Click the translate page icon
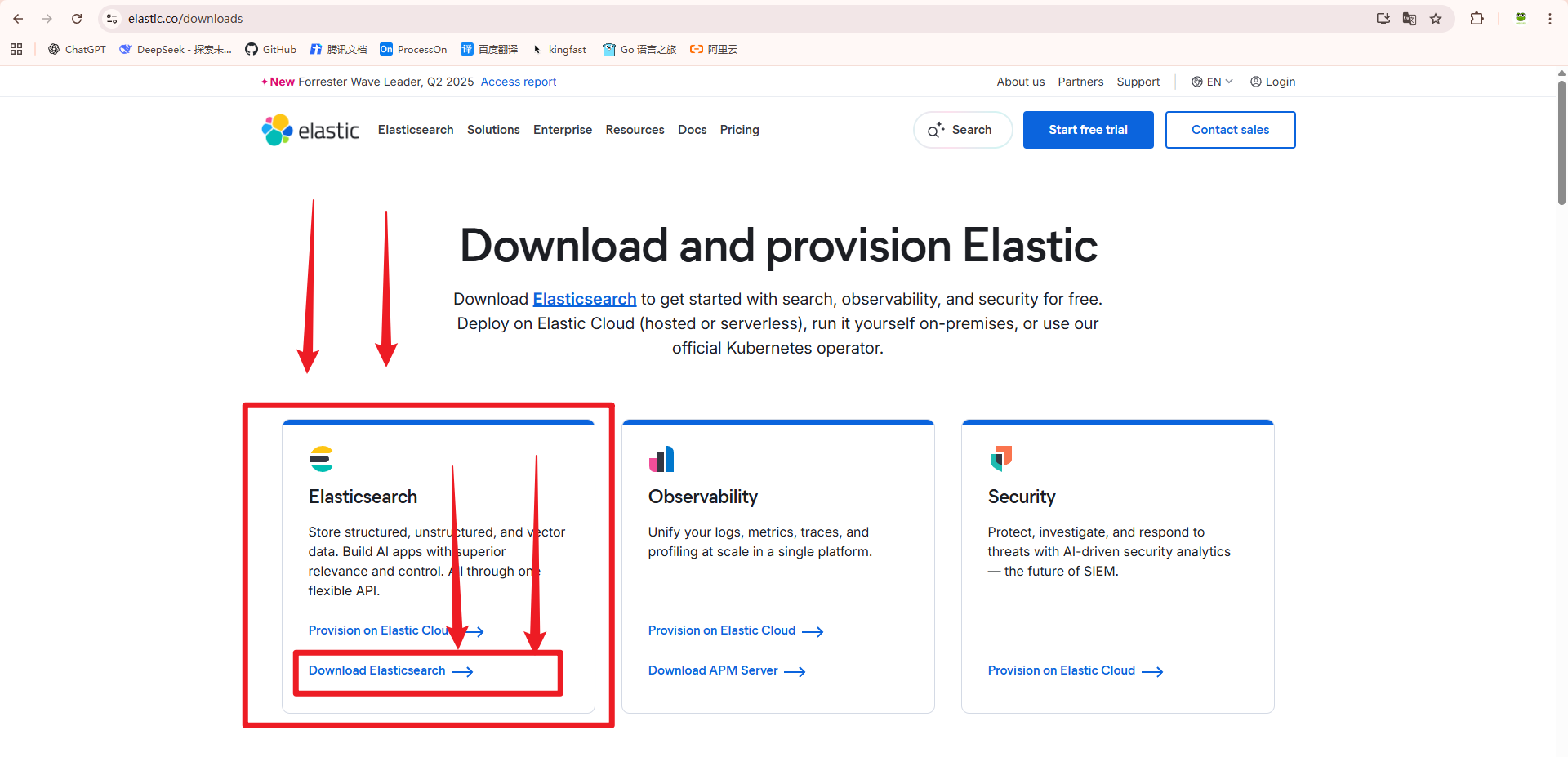1568x757 pixels. 1409,19
